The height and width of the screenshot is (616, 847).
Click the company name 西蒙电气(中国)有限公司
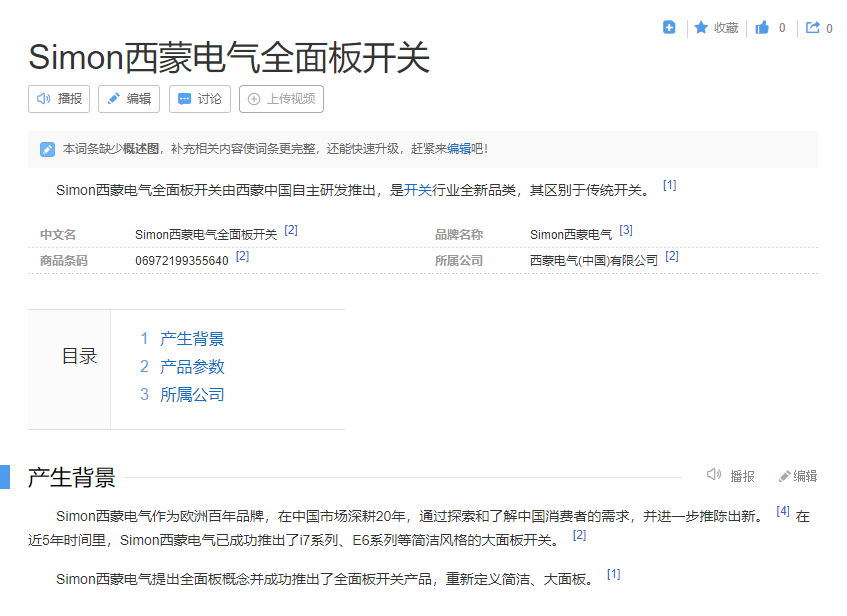[x=594, y=260]
